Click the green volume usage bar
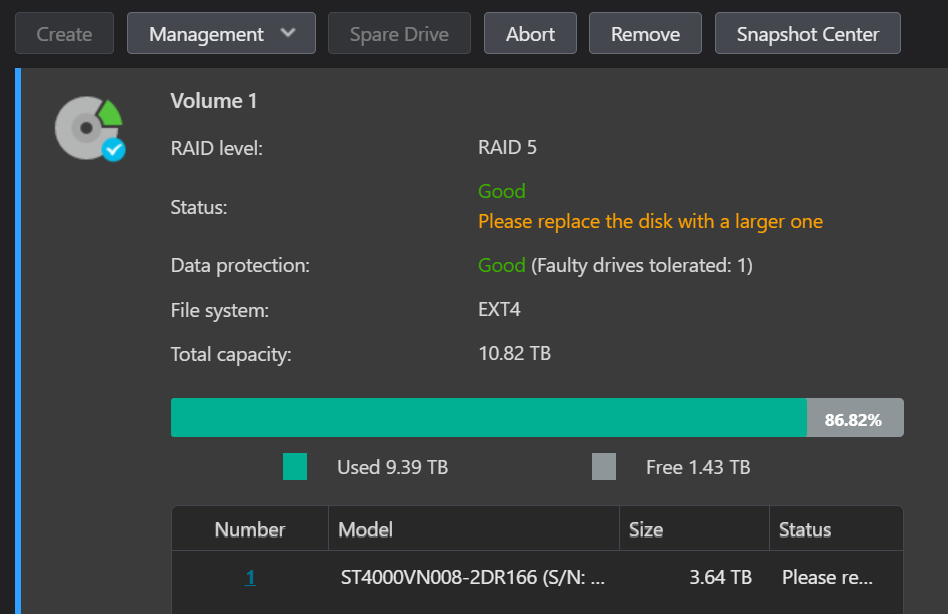Image resolution: width=948 pixels, height=614 pixels. (x=488, y=418)
